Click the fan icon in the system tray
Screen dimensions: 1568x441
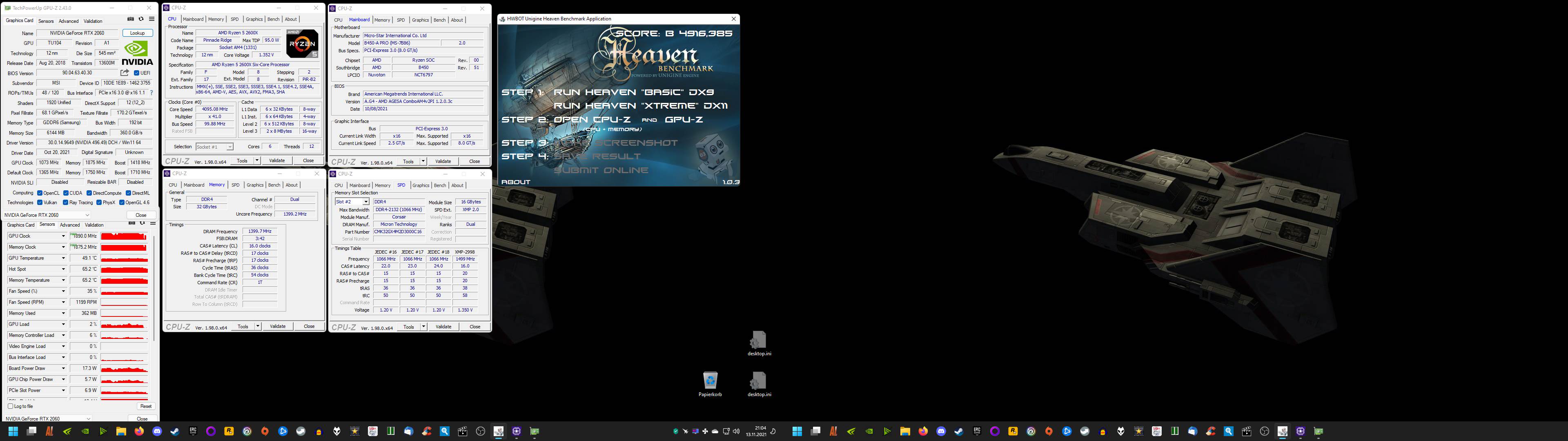click(706, 431)
